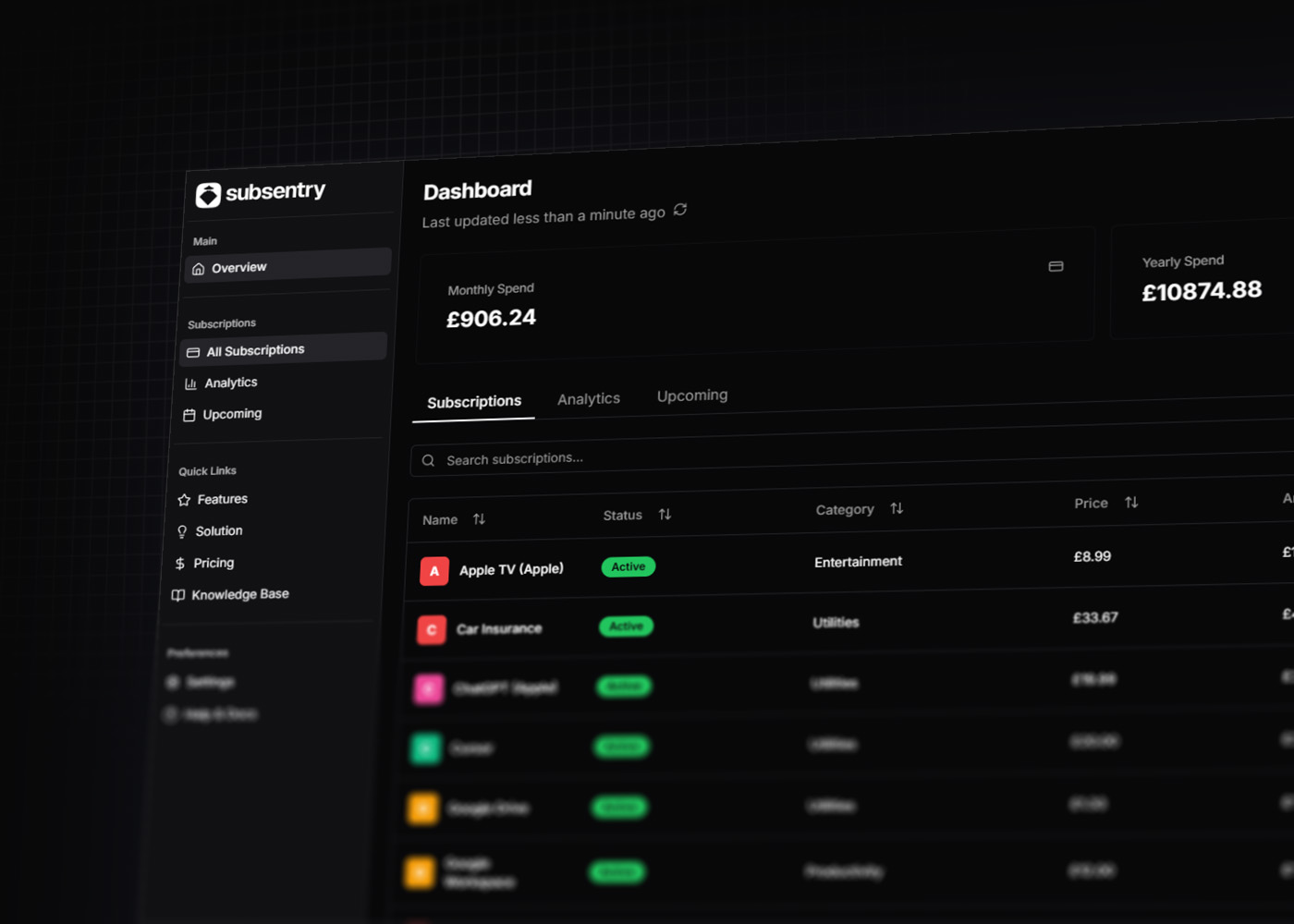1294x924 pixels.
Task: Click the Car Insurance app icon
Action: click(x=431, y=629)
